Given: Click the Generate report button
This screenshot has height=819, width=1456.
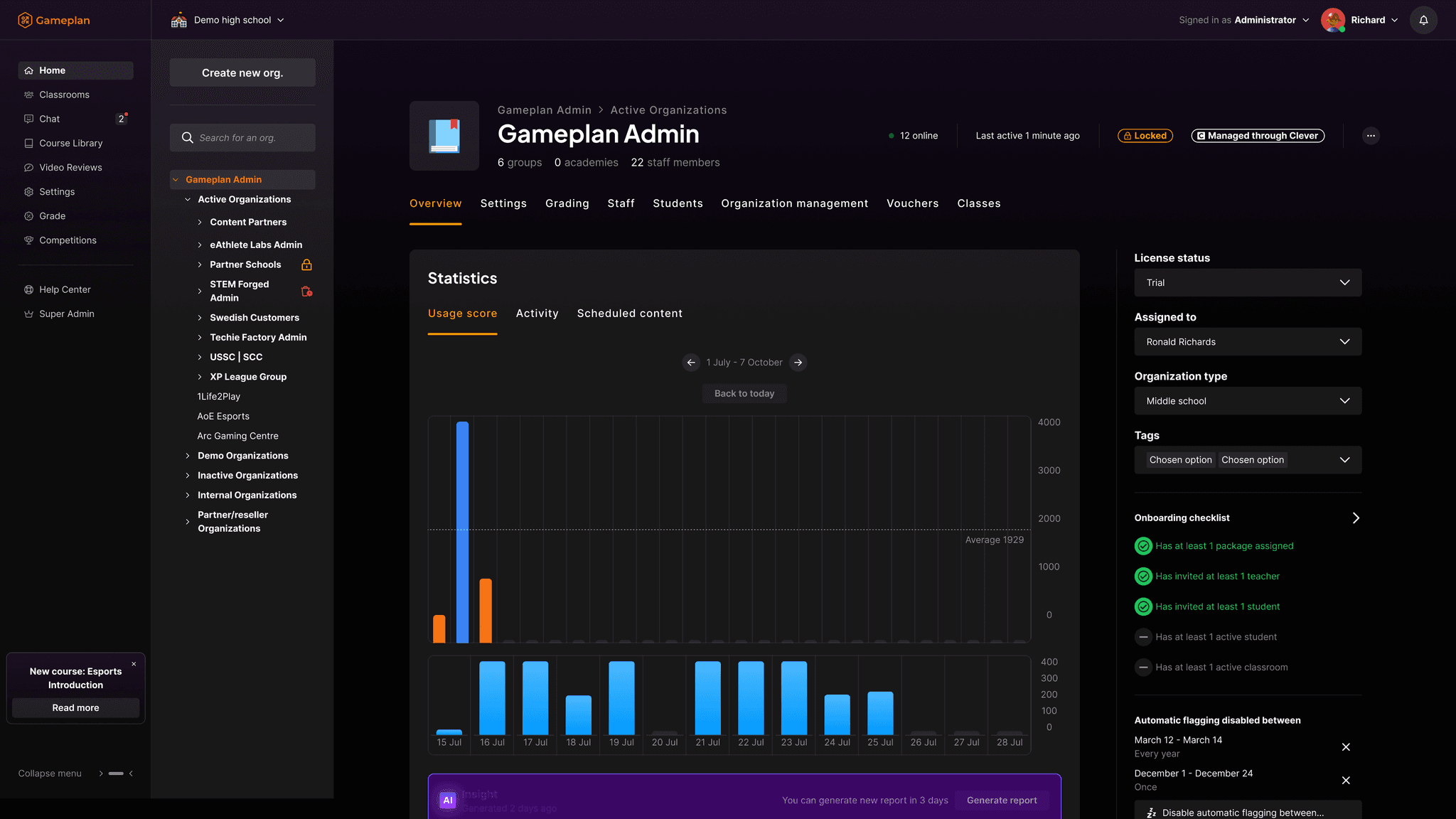Looking at the screenshot, I should tap(1001, 801).
